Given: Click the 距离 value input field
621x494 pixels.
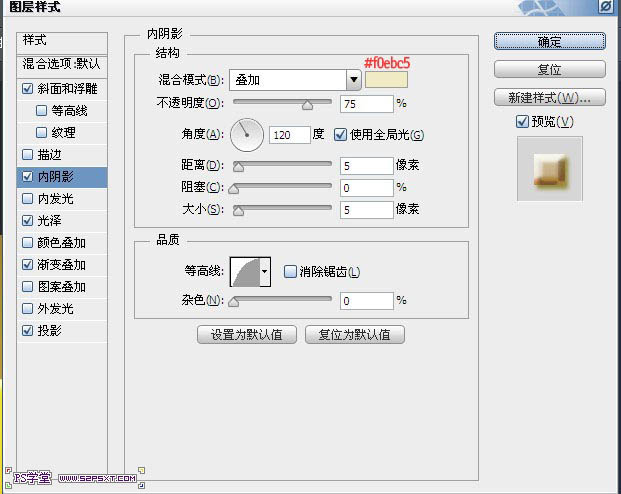Looking at the screenshot, I should point(365,165).
